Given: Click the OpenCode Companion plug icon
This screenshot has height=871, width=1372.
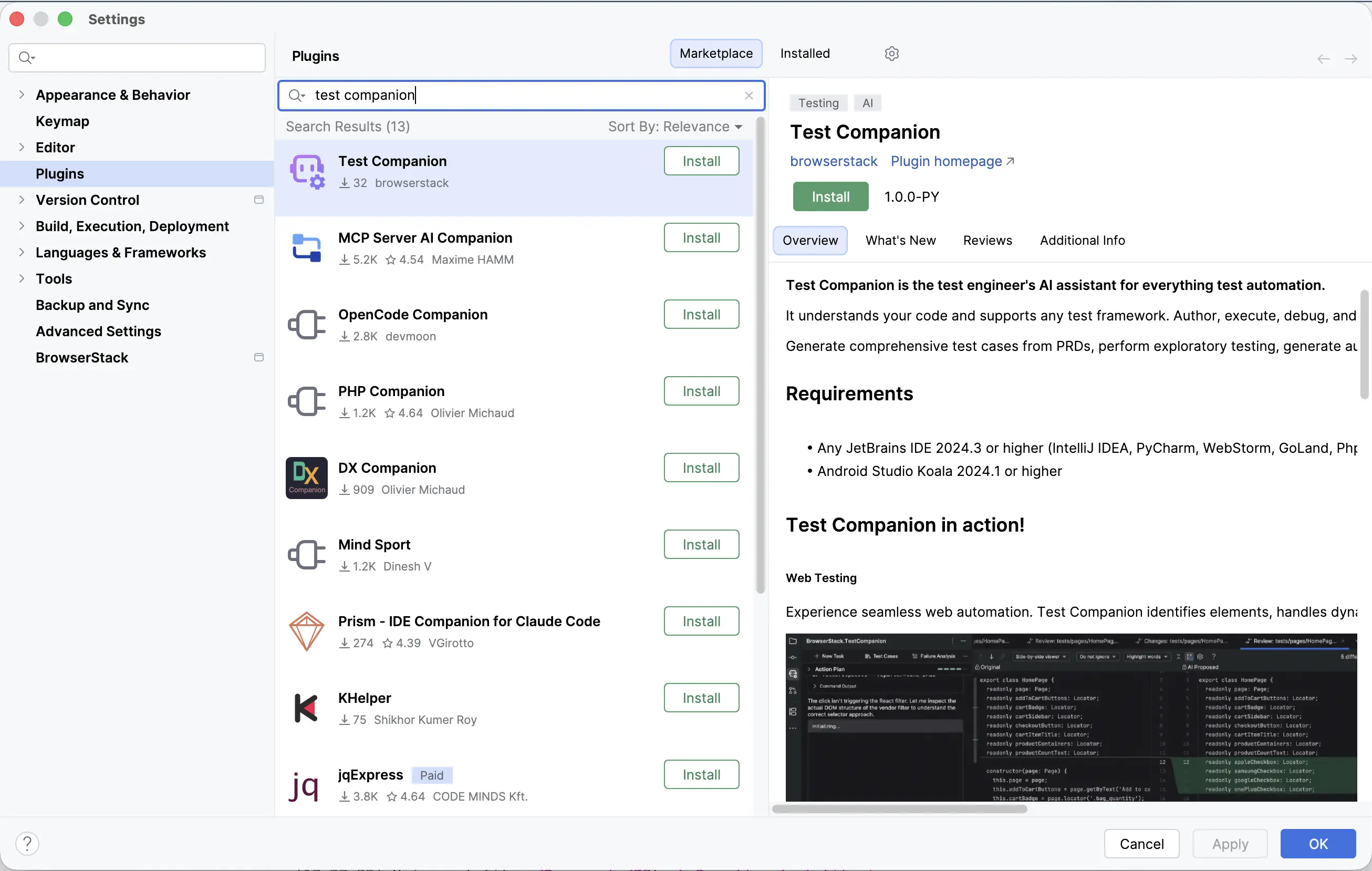Looking at the screenshot, I should tap(307, 325).
